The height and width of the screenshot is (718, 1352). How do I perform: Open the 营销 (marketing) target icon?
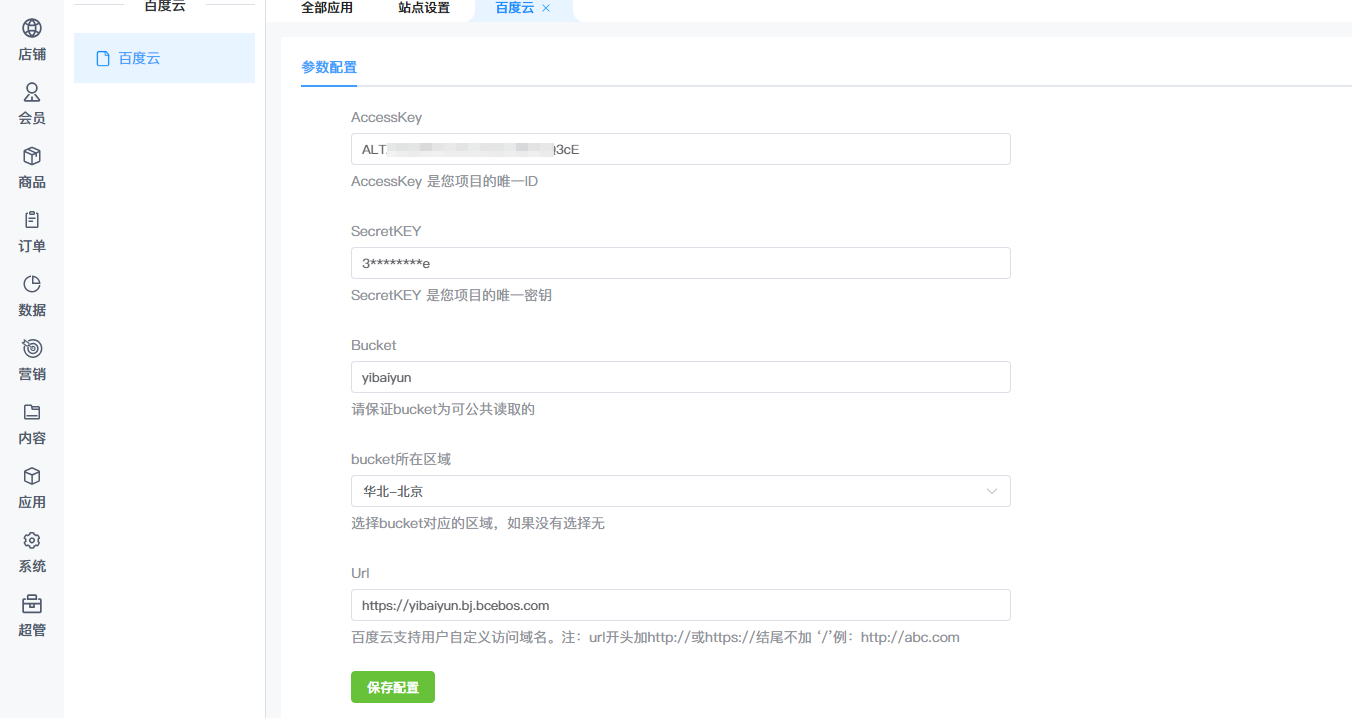click(x=32, y=348)
